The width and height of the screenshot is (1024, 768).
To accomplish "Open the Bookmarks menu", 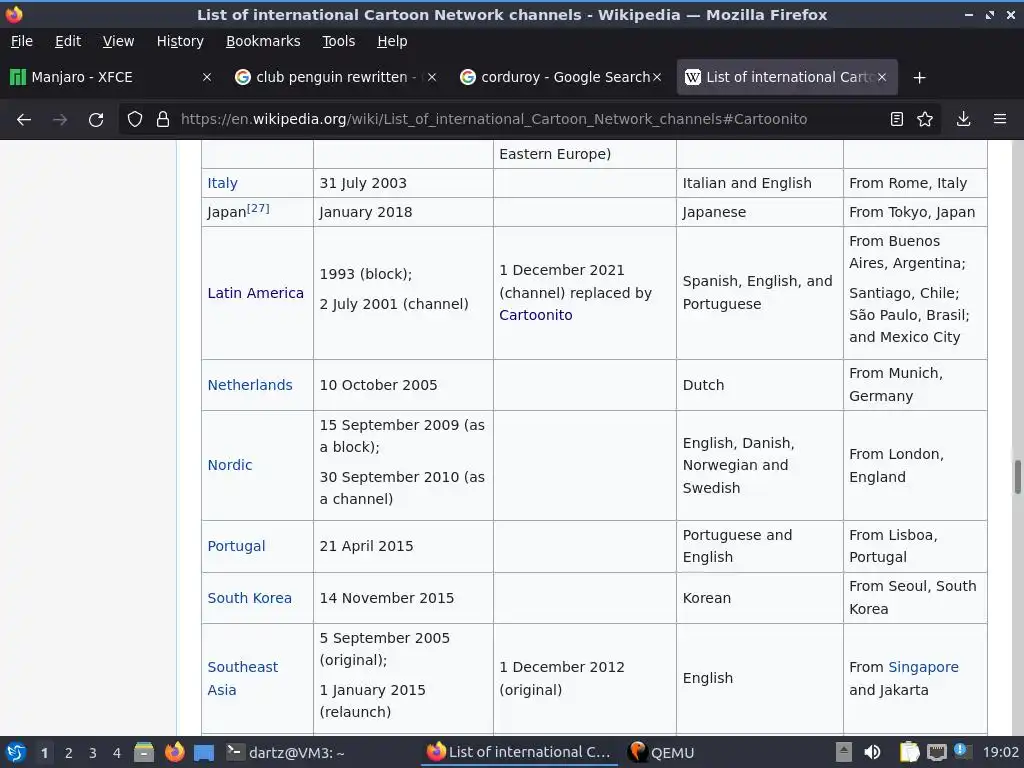I will (263, 41).
